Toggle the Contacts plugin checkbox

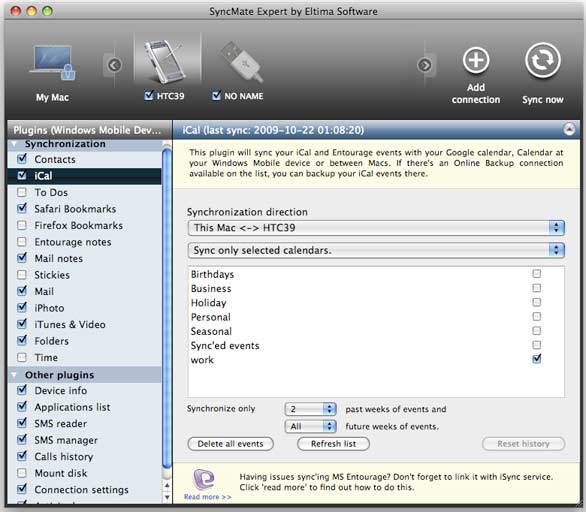(22, 159)
